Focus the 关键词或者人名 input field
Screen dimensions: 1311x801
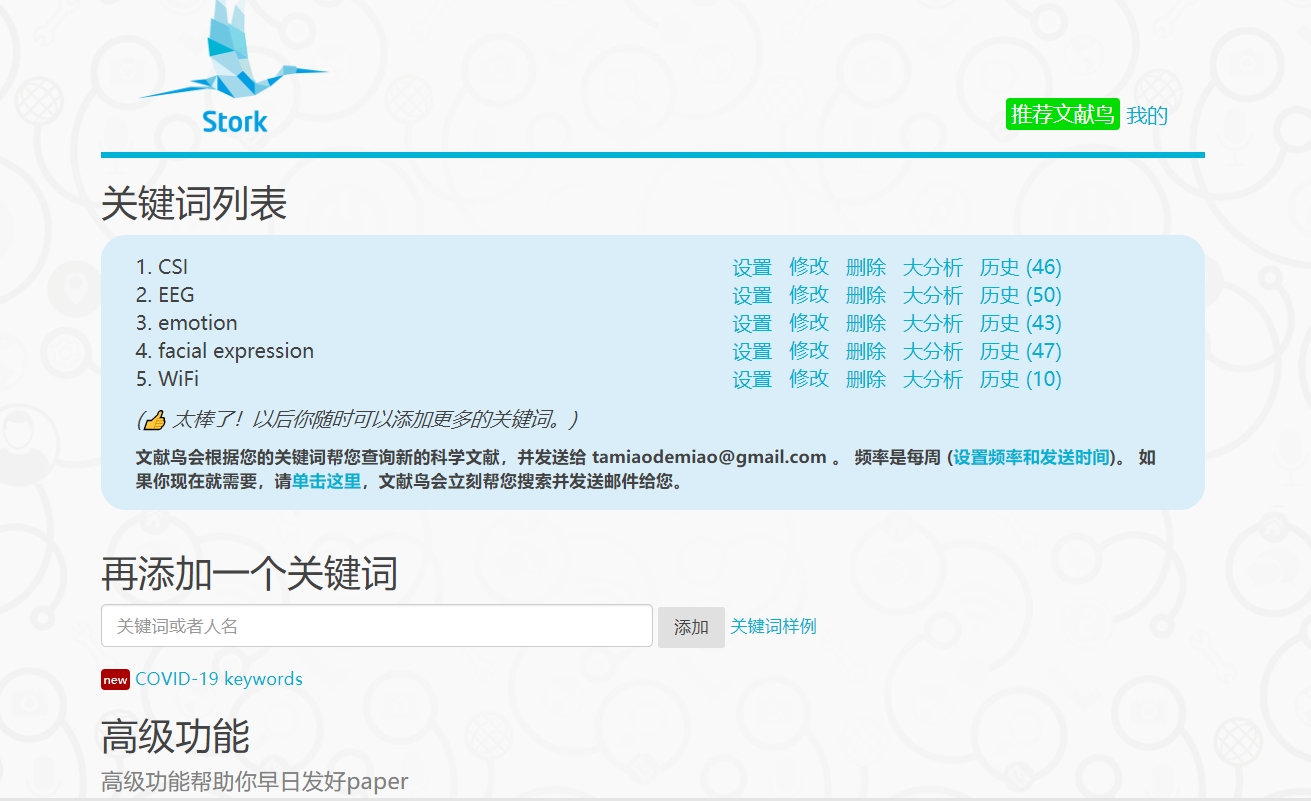pos(377,626)
